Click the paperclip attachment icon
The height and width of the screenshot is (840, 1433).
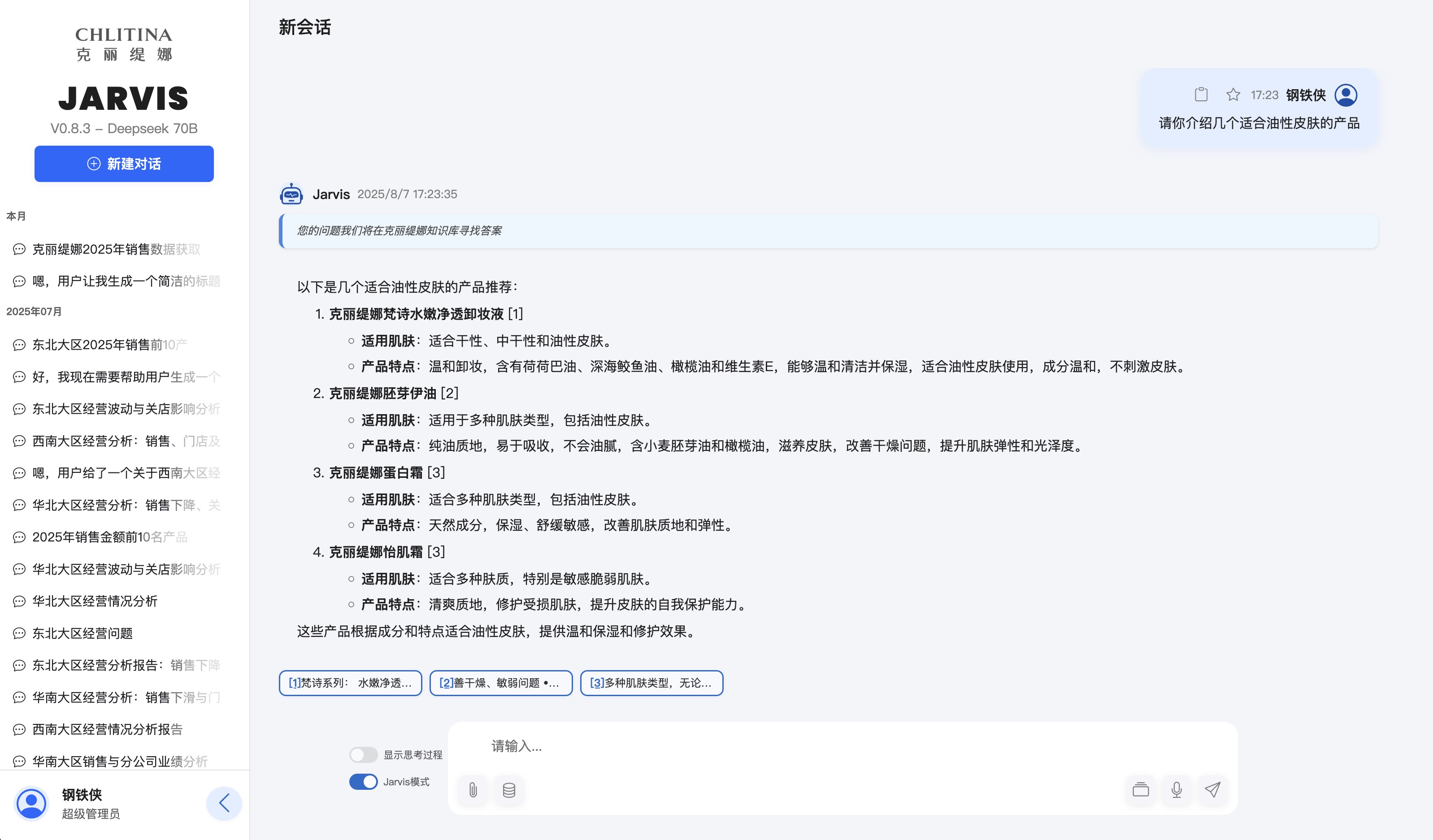pyautogui.click(x=473, y=789)
